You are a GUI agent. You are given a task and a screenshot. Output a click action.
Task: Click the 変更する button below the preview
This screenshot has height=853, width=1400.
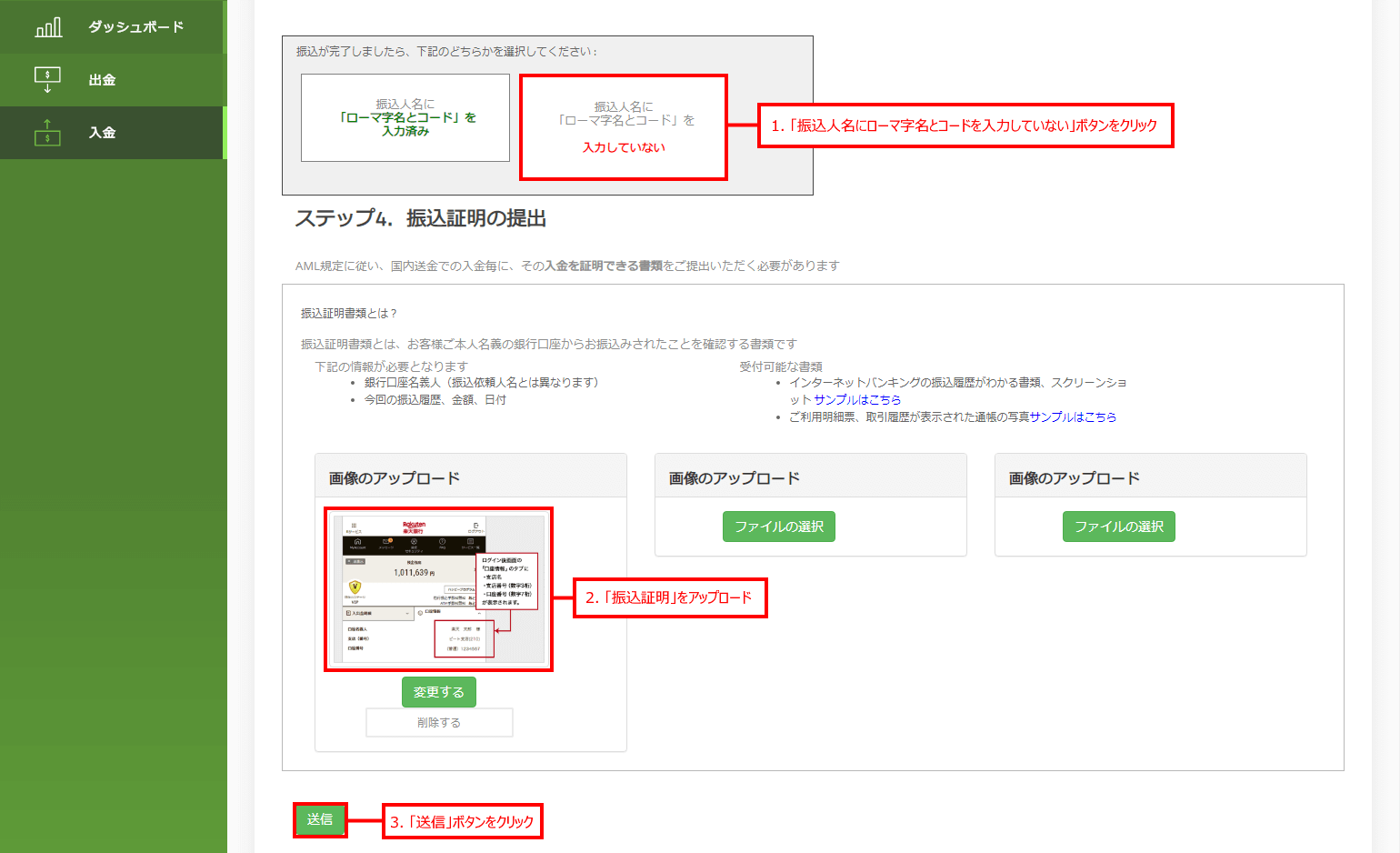438,692
